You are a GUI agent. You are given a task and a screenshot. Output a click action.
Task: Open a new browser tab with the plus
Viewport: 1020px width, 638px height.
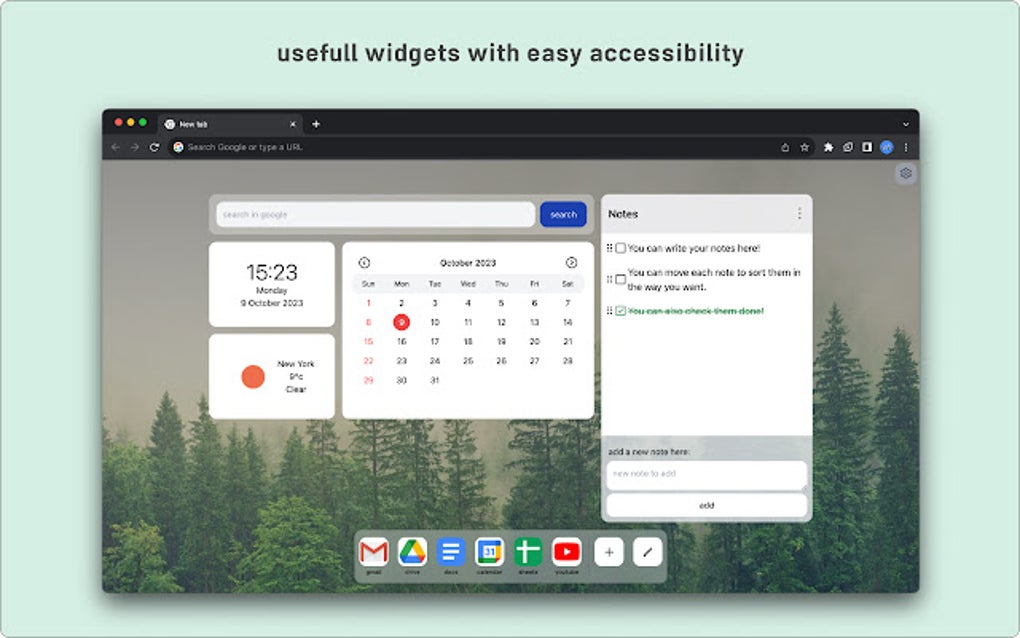pos(316,124)
